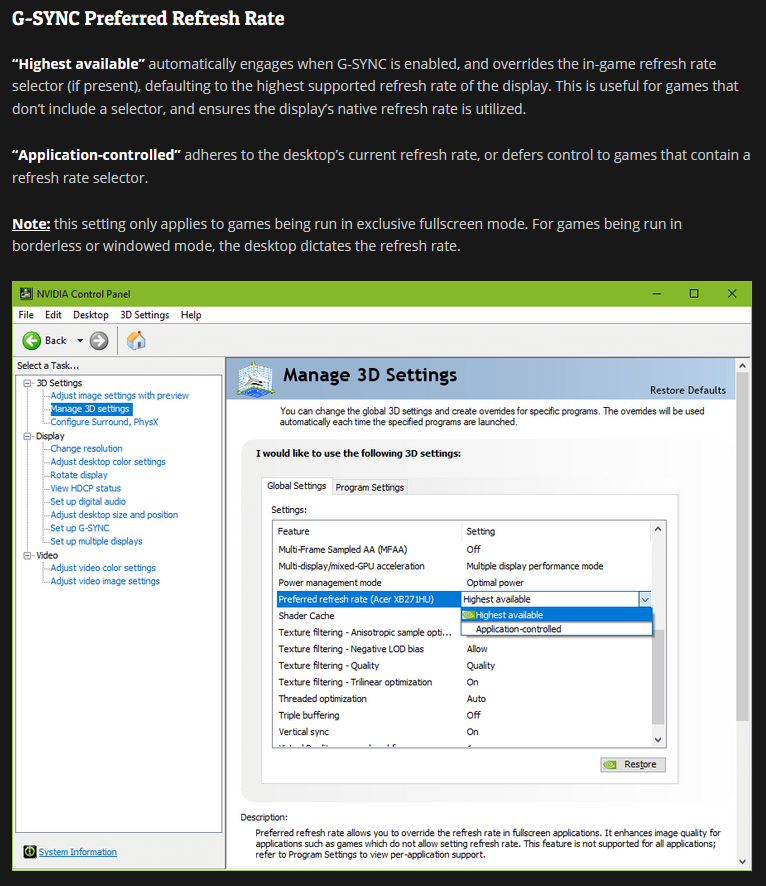Open the Desktop menu
This screenshot has height=886, width=766.
point(90,315)
